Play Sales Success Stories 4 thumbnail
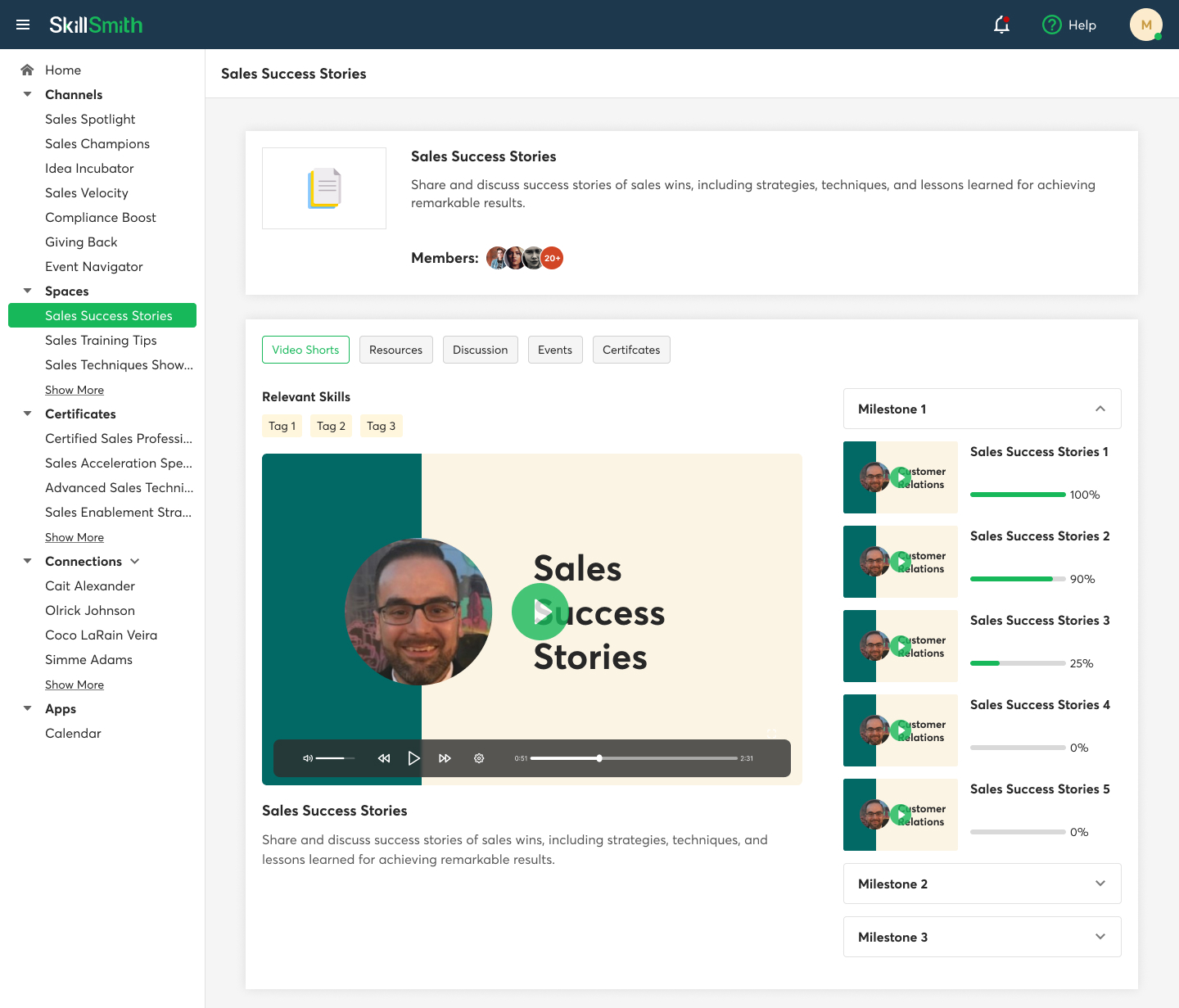 pyautogui.click(x=901, y=730)
